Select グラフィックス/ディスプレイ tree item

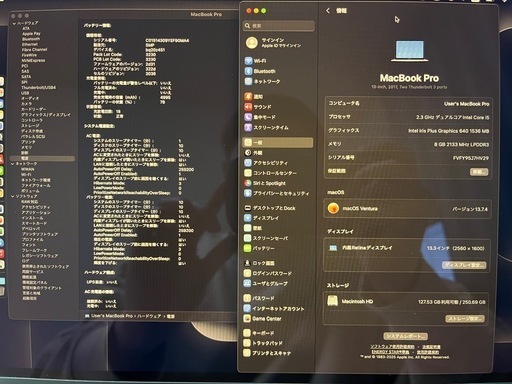[46, 115]
